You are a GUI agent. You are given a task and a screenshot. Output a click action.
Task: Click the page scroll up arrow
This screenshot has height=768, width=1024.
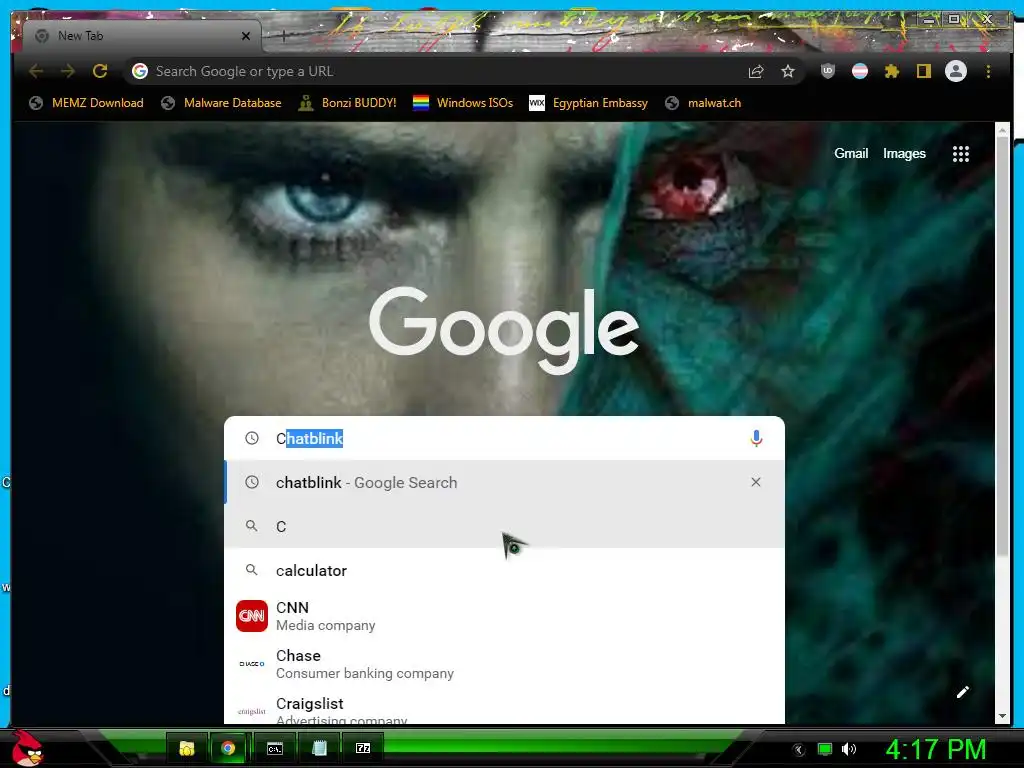click(1002, 130)
